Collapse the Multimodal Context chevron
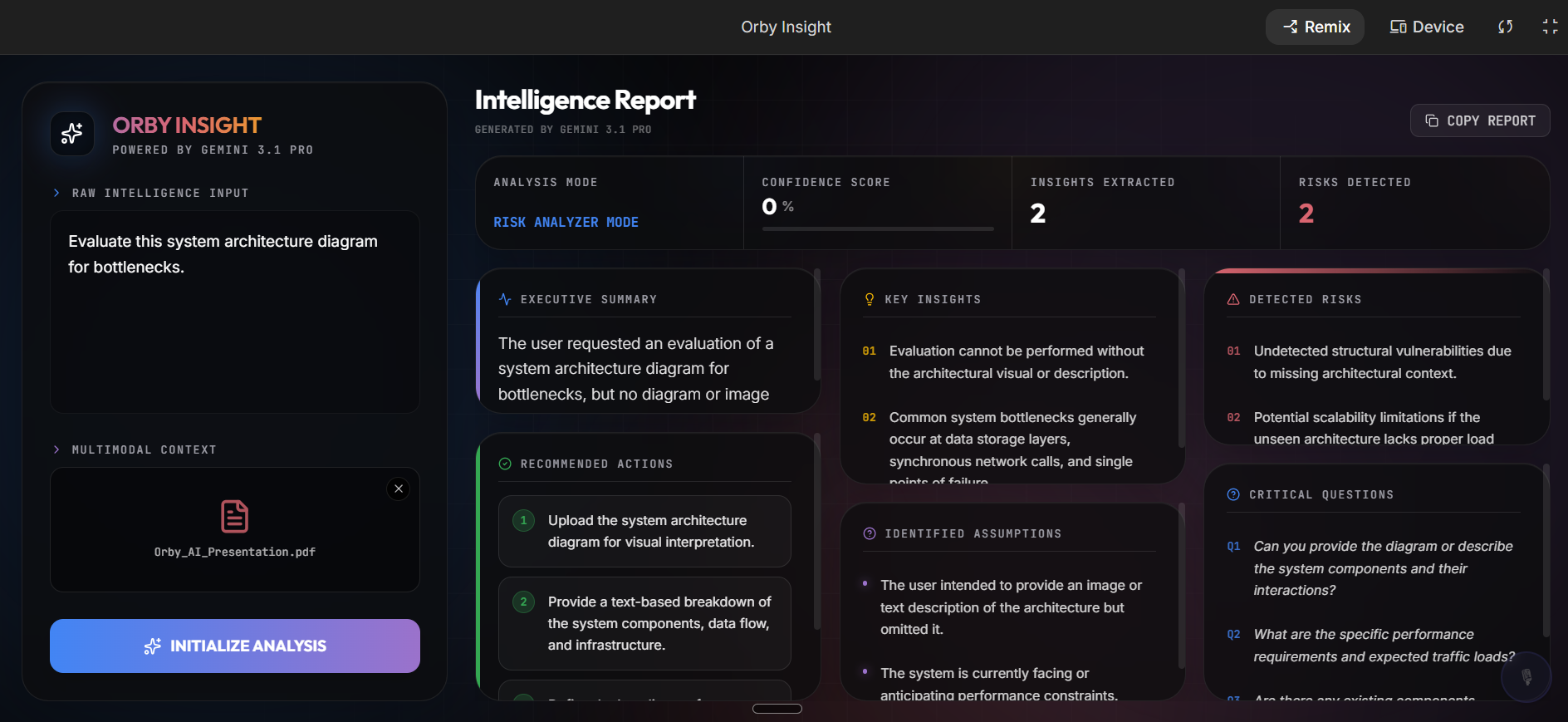 coord(56,449)
